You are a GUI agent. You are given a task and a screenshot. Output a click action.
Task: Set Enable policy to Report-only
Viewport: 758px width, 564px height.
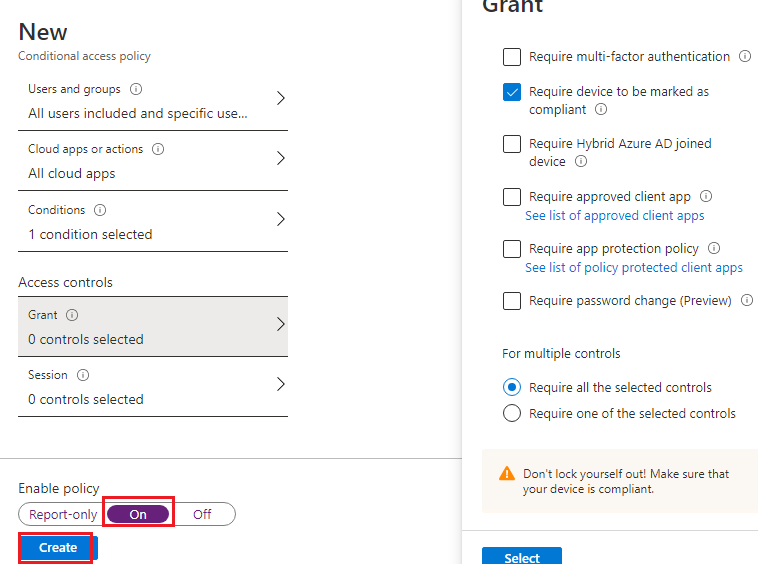coord(63,514)
